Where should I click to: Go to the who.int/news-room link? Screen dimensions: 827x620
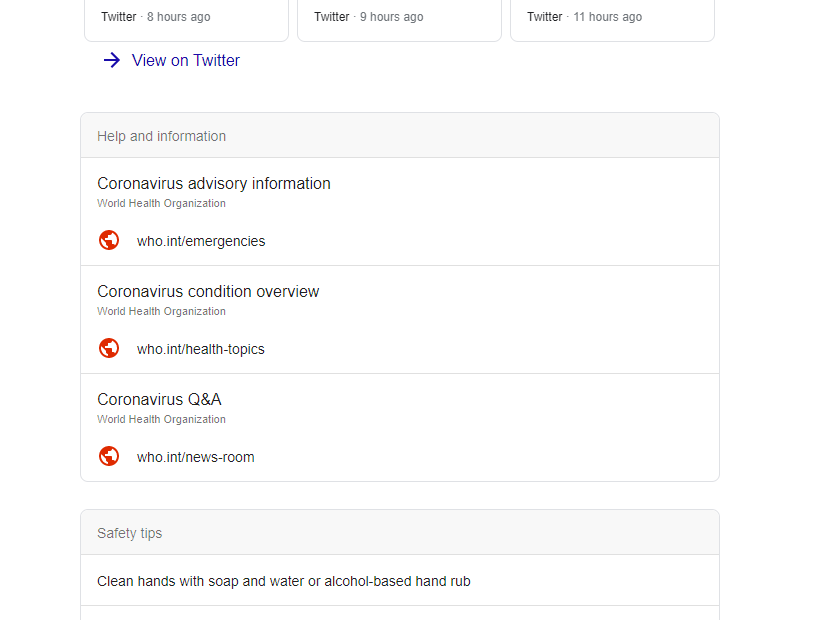click(x=196, y=457)
